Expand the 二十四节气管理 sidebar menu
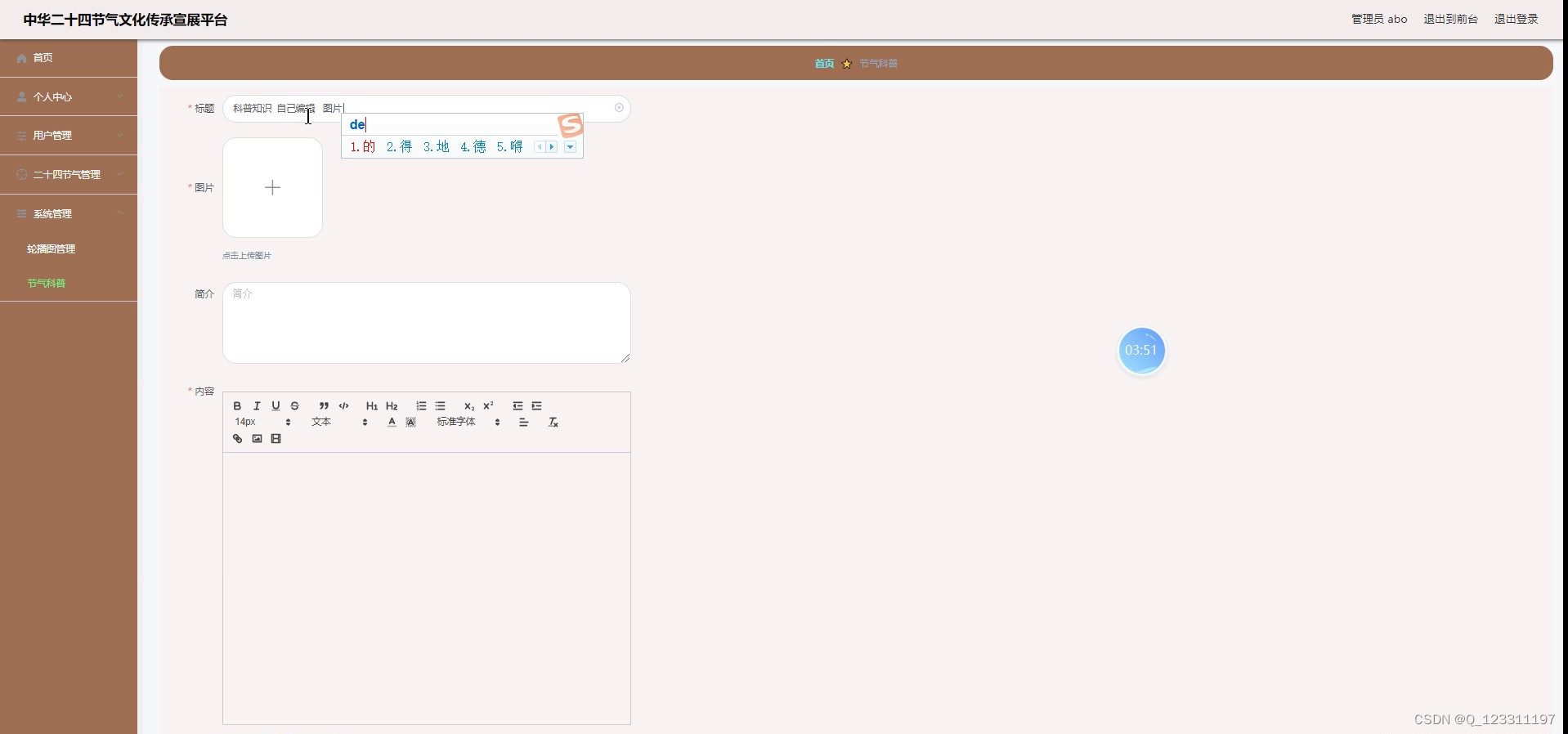Viewport: 1568px width, 734px height. tap(69, 175)
